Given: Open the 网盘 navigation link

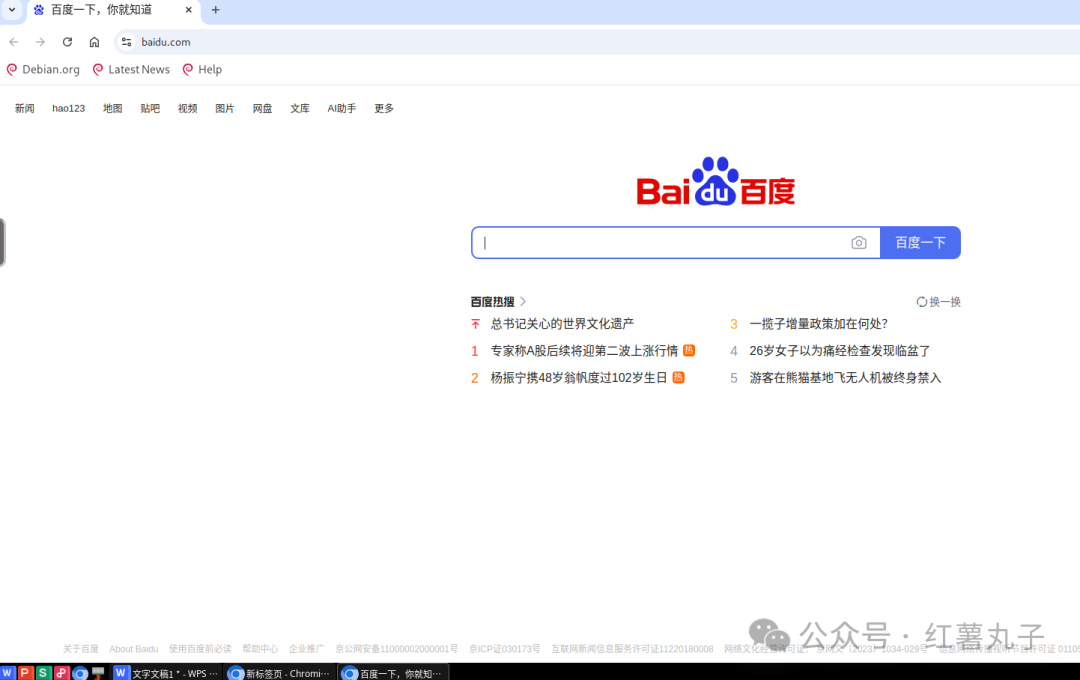Looking at the screenshot, I should point(262,108).
